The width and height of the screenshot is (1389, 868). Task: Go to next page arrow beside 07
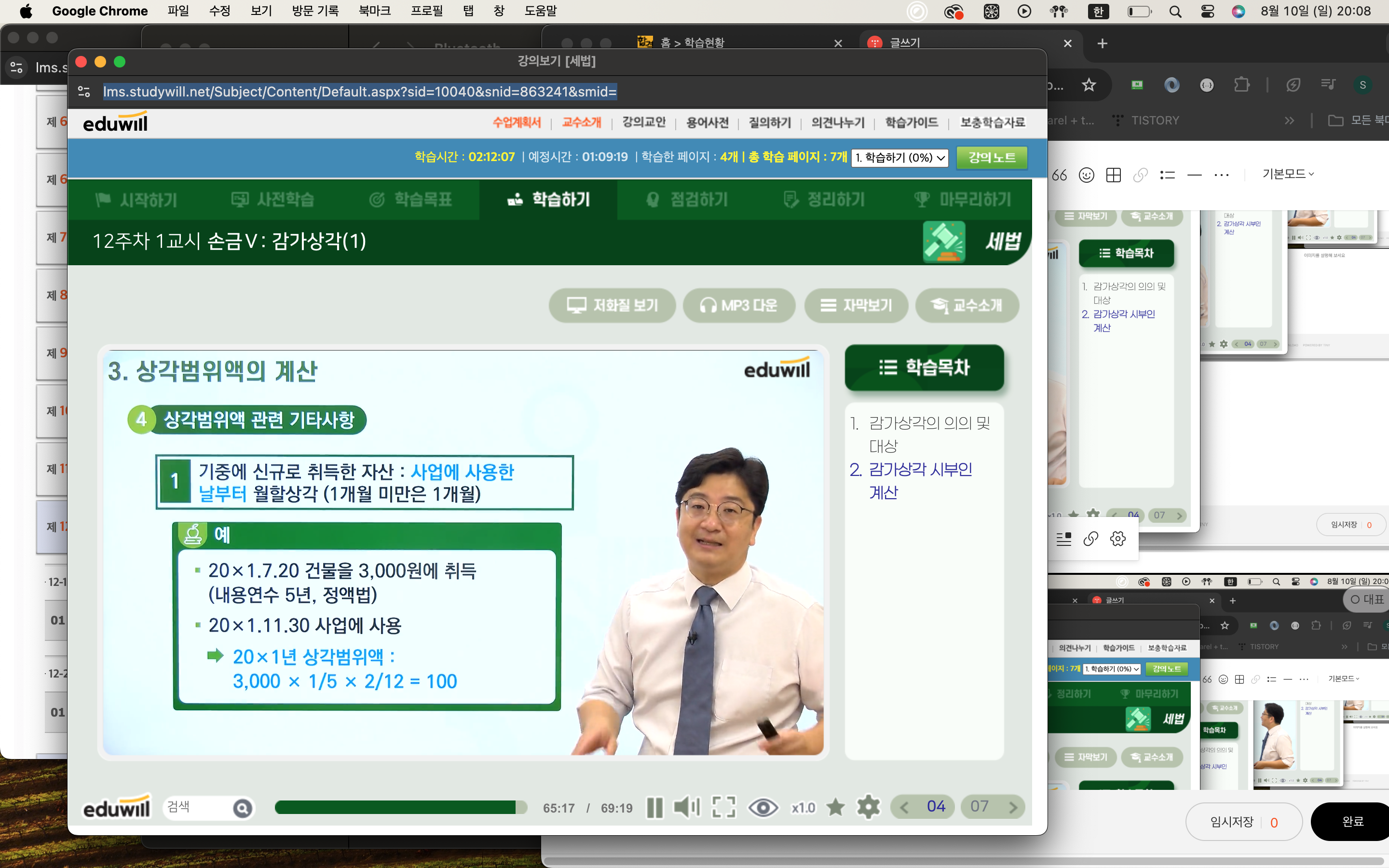coord(1012,807)
